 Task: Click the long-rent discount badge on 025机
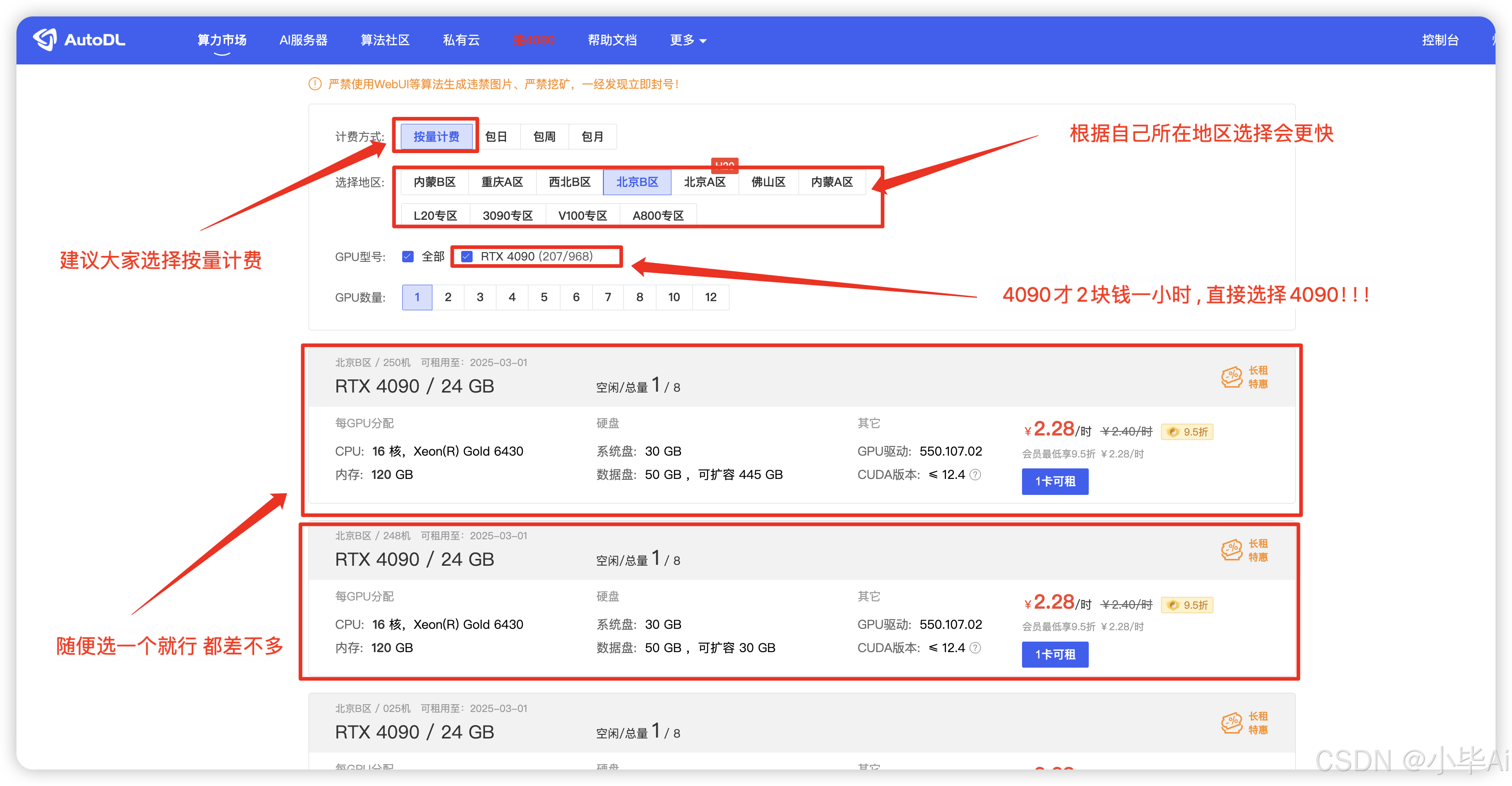point(1244,722)
